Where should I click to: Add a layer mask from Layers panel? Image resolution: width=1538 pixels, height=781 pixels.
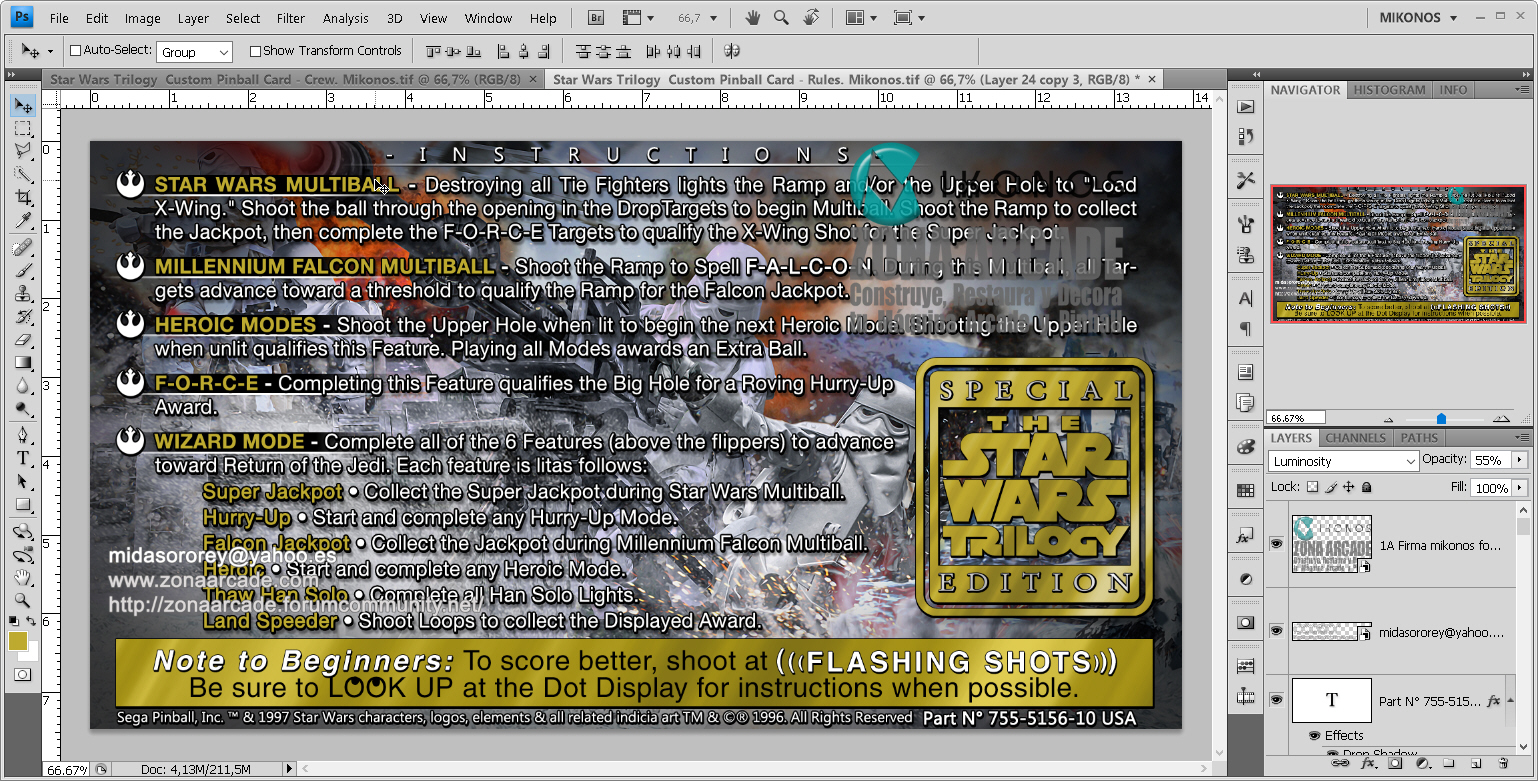click(x=1395, y=764)
